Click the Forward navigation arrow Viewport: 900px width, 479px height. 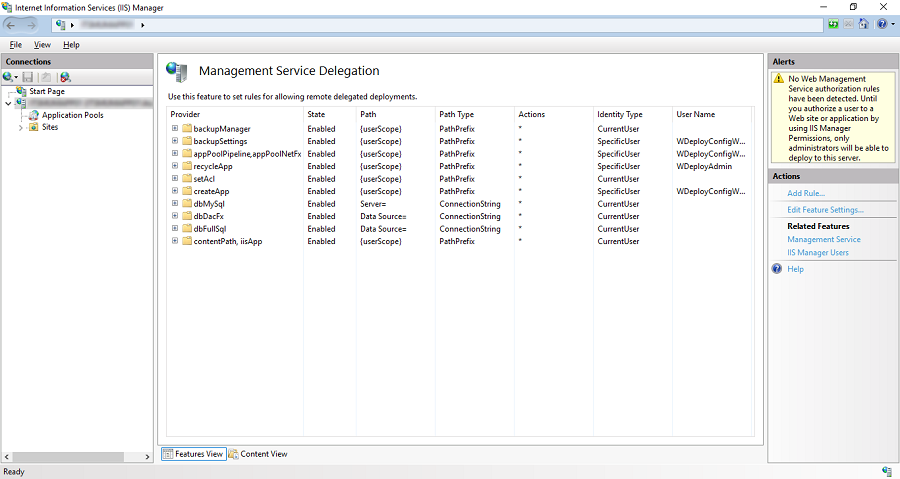click(31, 25)
